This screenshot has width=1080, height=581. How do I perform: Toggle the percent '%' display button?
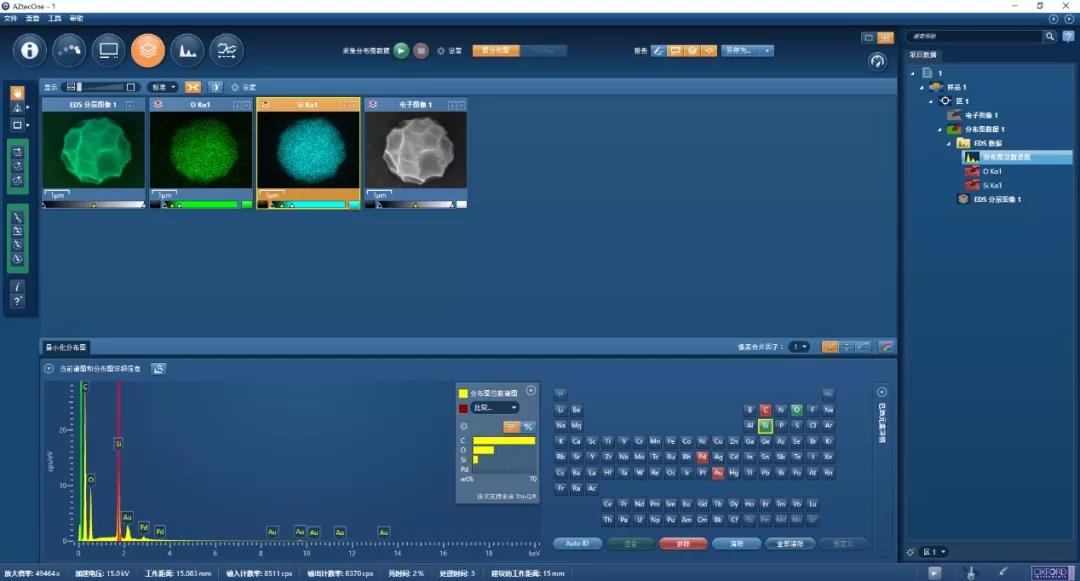[528, 427]
